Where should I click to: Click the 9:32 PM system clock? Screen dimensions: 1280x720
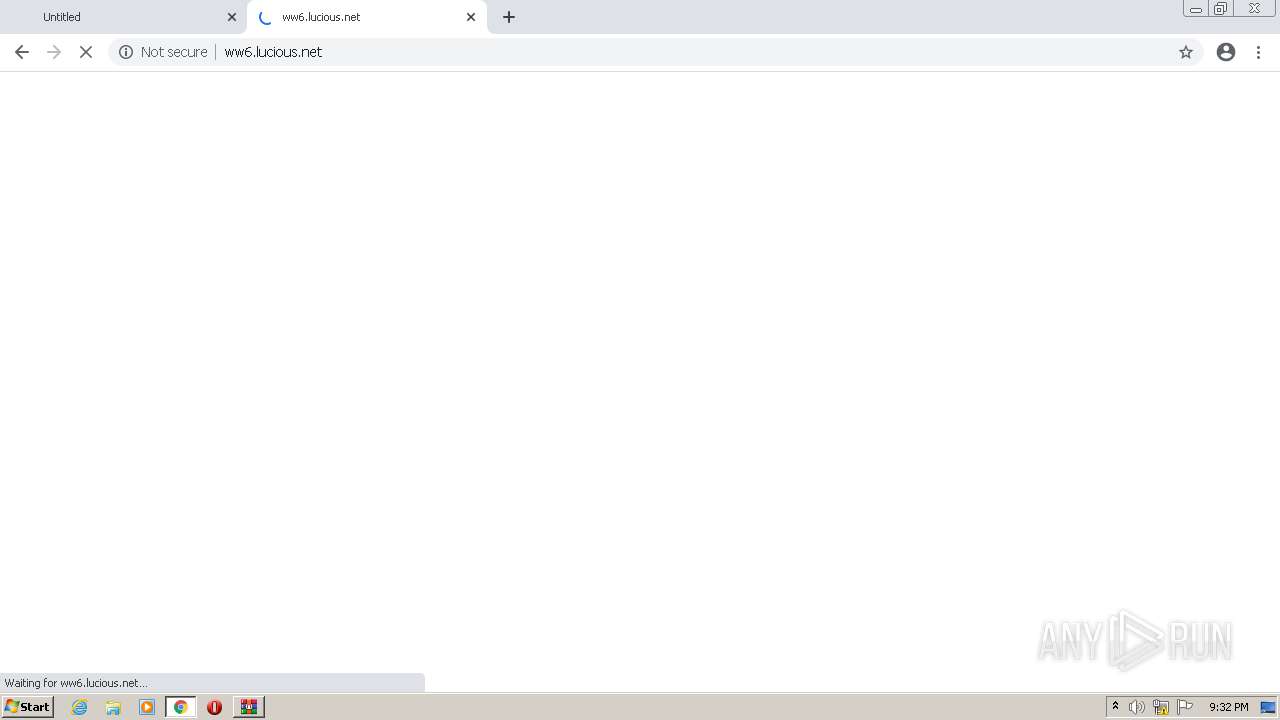(x=1228, y=707)
